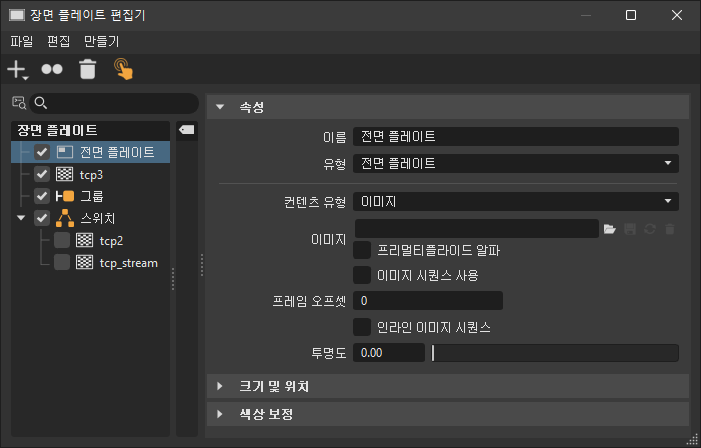Select the tcp2 tree row label

point(111,241)
